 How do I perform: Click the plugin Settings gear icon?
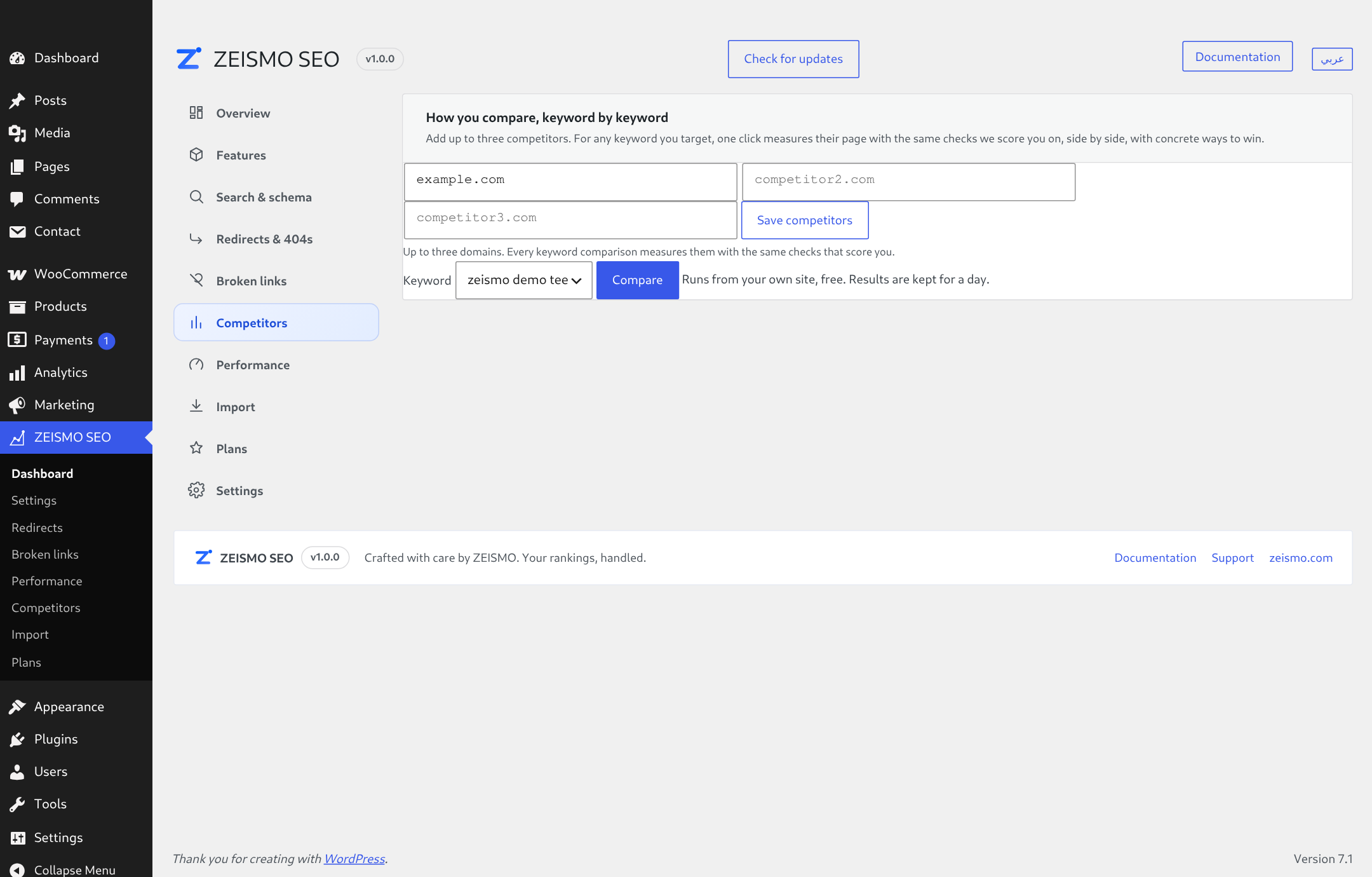pyautogui.click(x=196, y=490)
